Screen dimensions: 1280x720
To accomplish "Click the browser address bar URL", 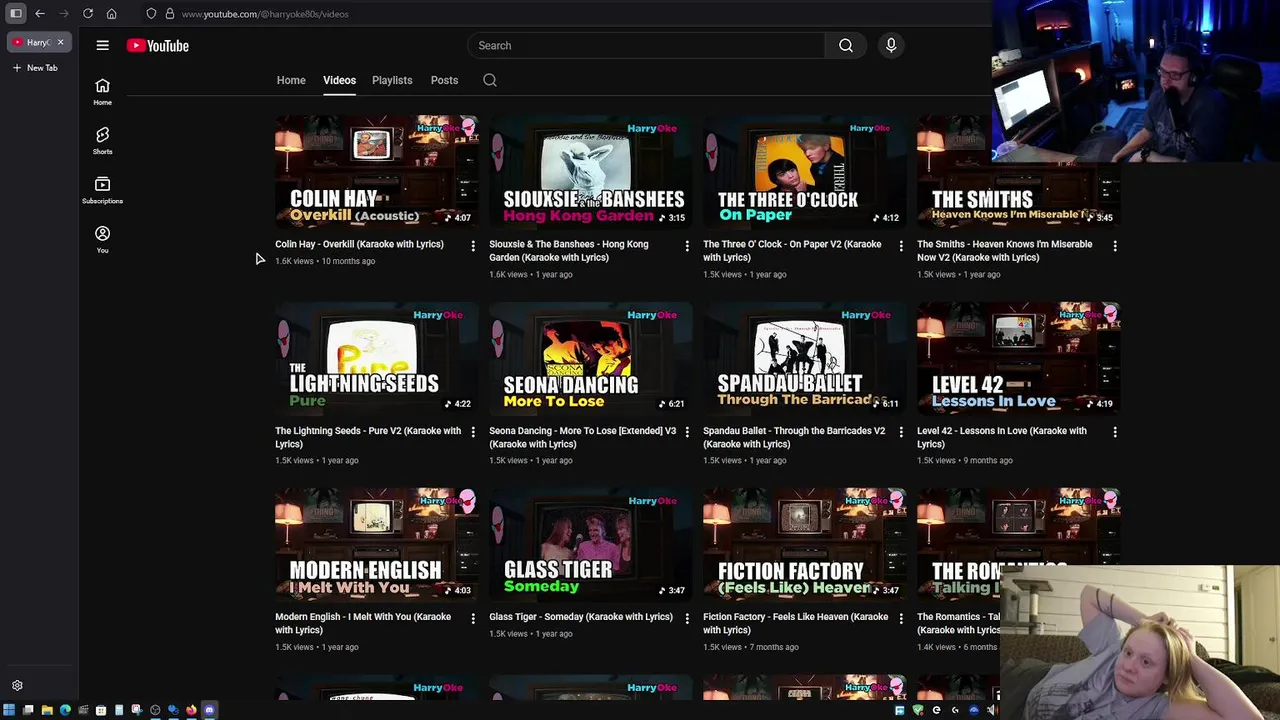I will (x=265, y=14).
